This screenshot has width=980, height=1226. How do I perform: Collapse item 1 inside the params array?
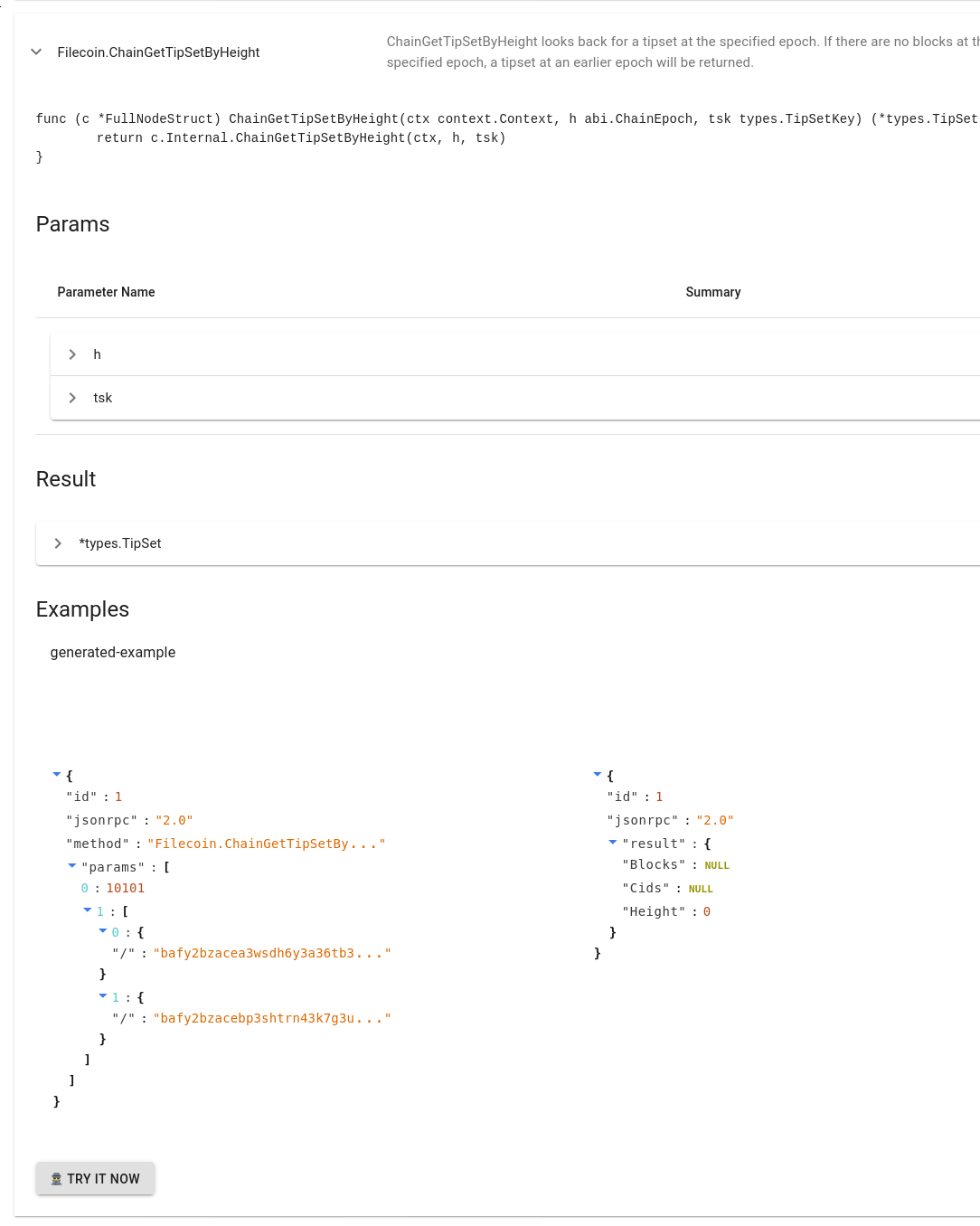pos(87,910)
